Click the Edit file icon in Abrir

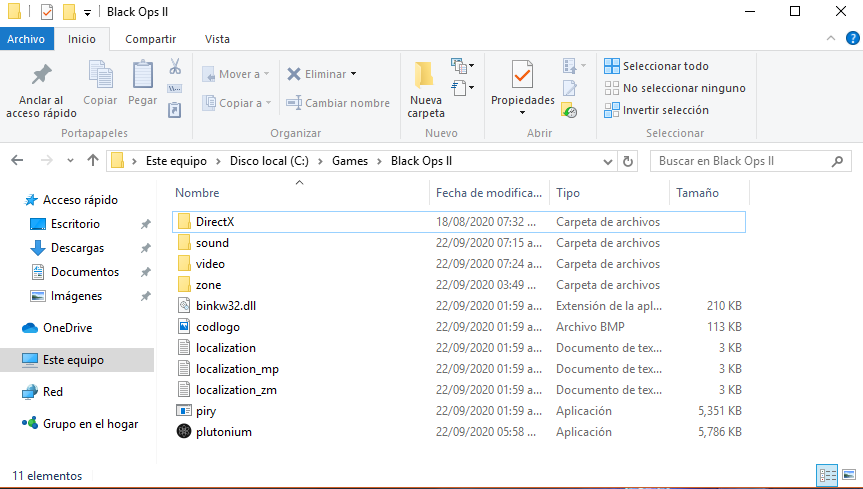pyautogui.click(x=570, y=88)
